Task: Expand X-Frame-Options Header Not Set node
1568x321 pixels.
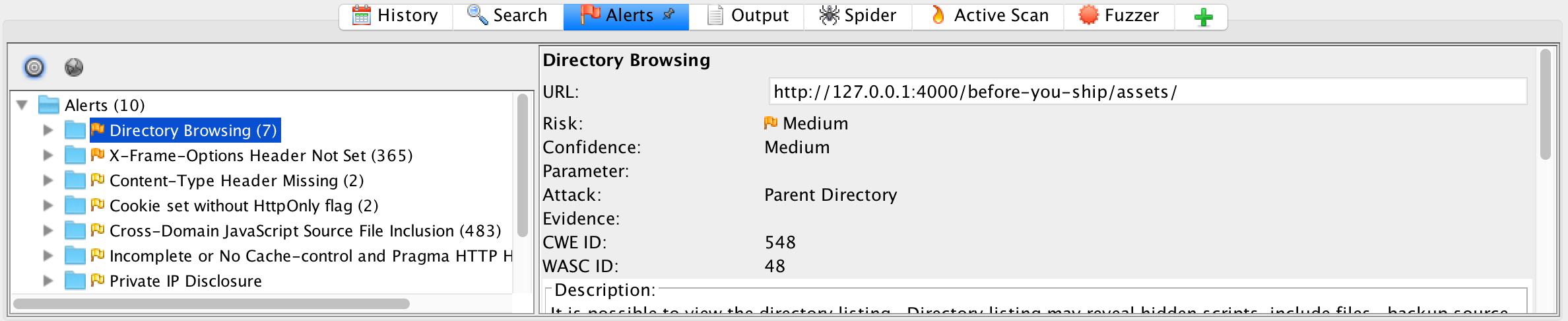Action: pos(48,155)
